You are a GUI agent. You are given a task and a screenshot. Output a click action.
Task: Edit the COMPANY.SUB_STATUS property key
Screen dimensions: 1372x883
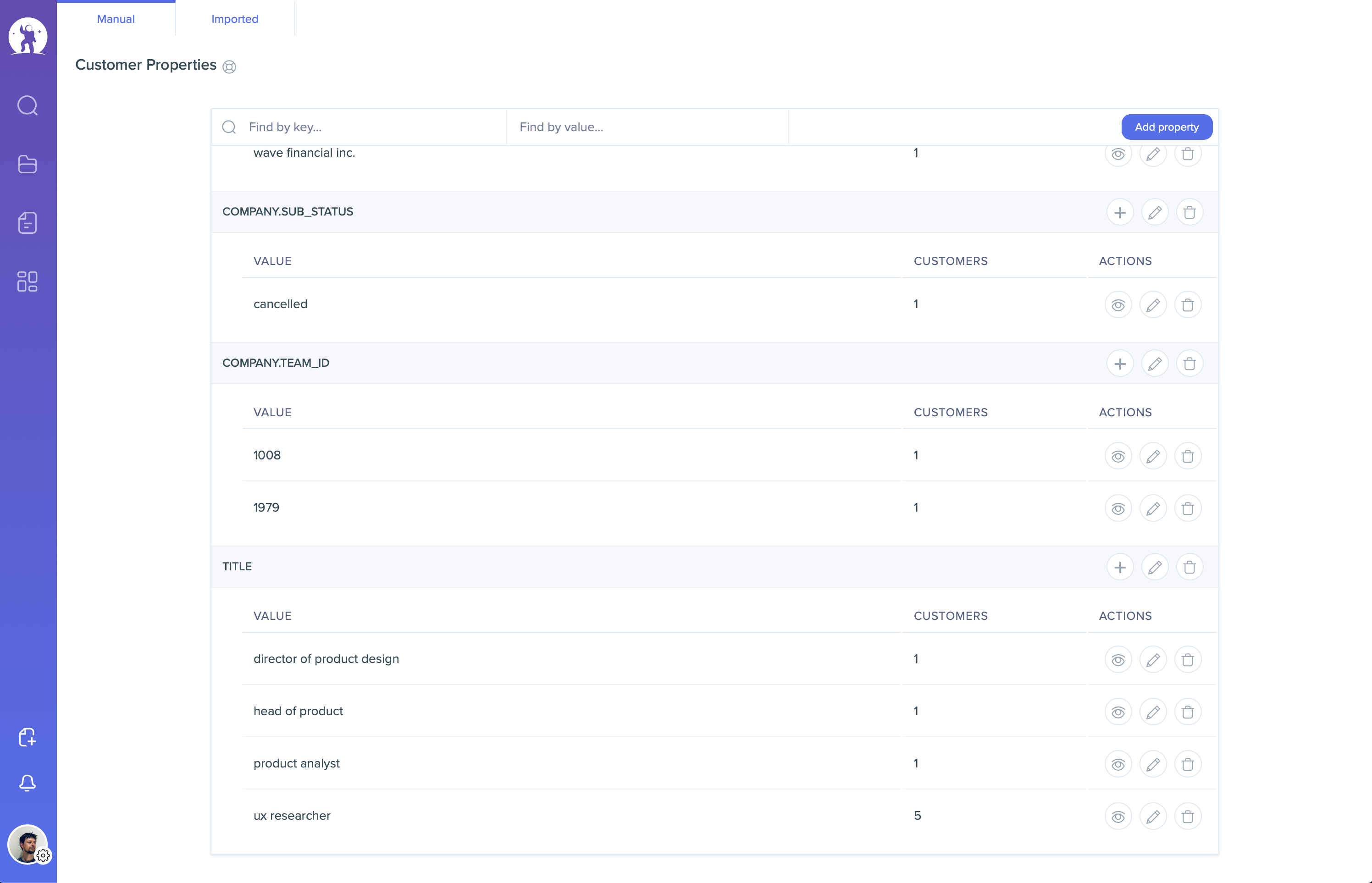pos(1155,212)
